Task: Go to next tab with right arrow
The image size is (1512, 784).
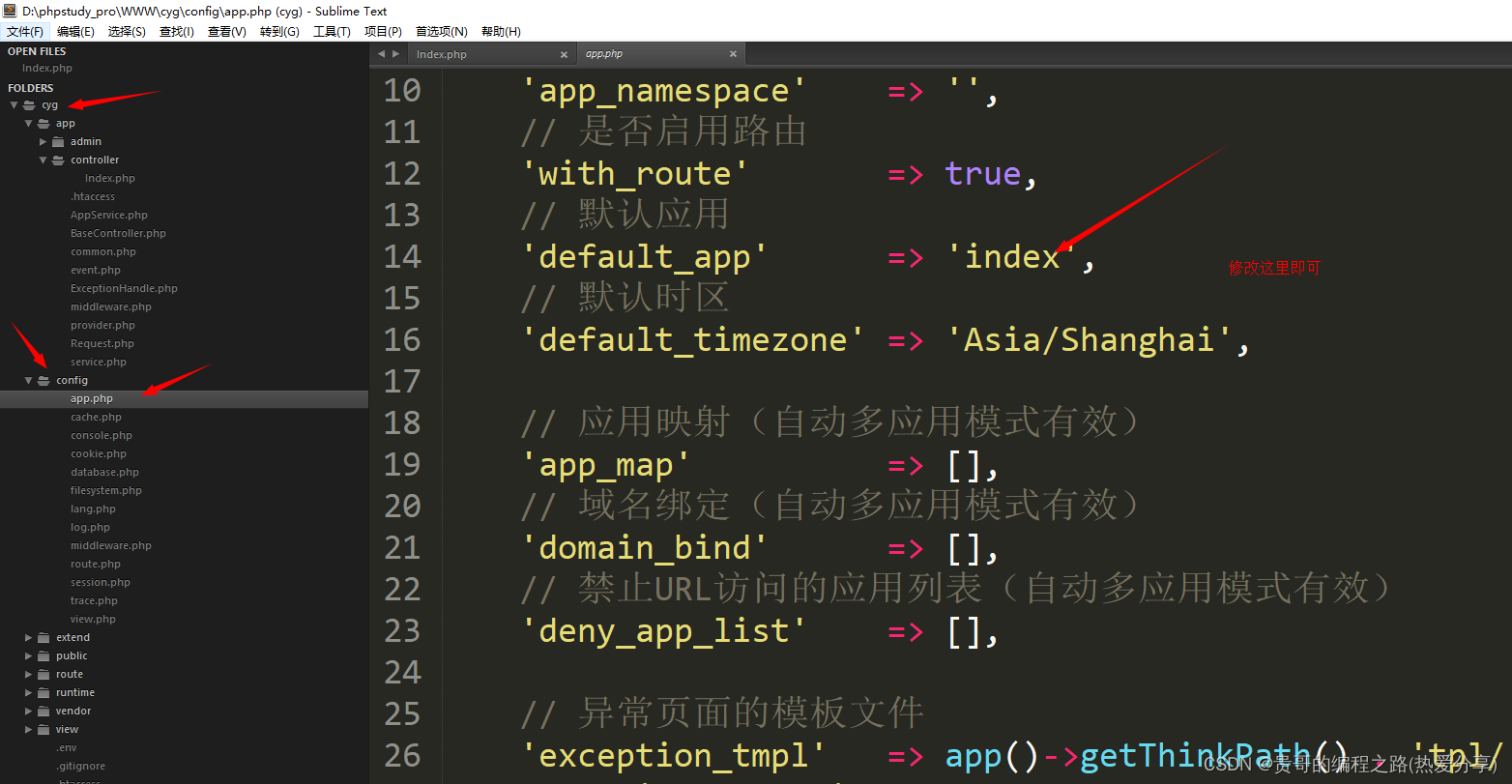Action: [395, 54]
